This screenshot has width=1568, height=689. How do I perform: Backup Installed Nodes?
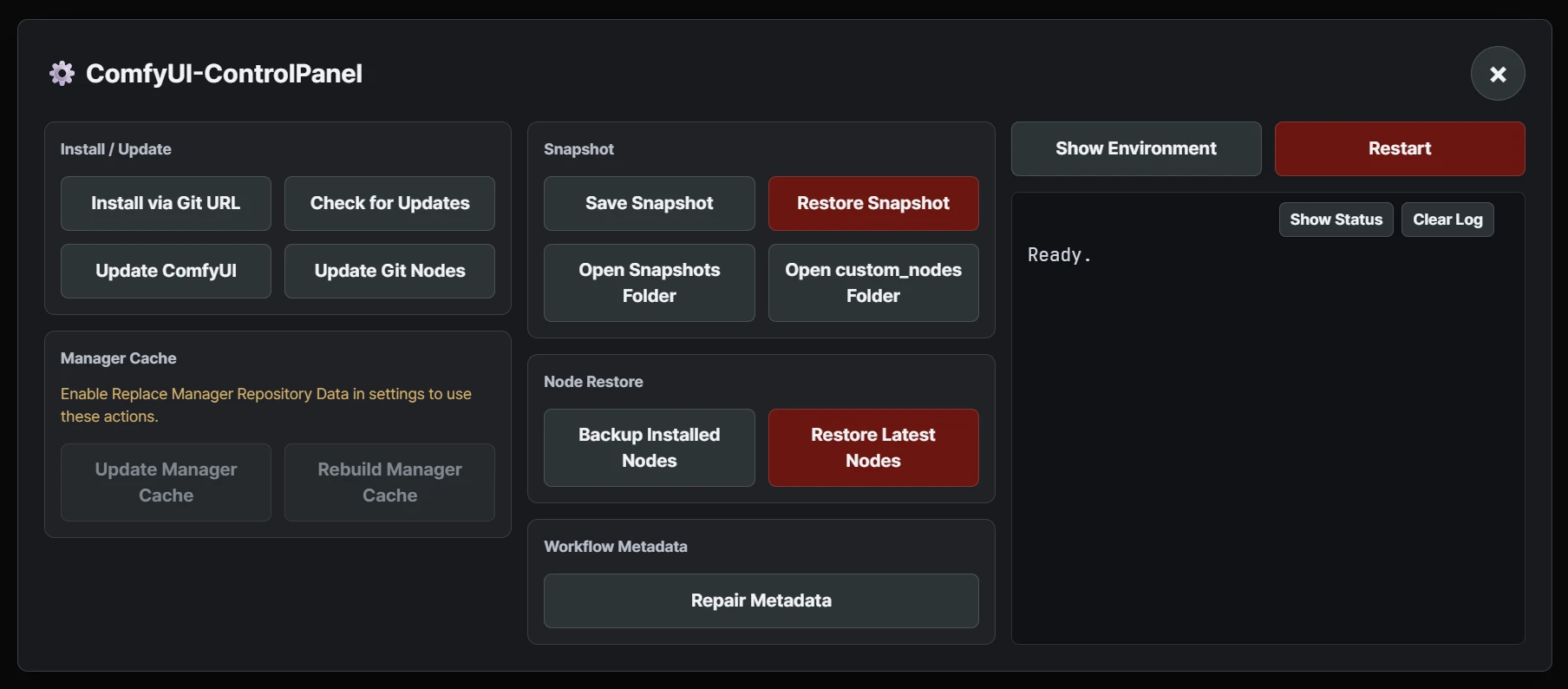[649, 448]
